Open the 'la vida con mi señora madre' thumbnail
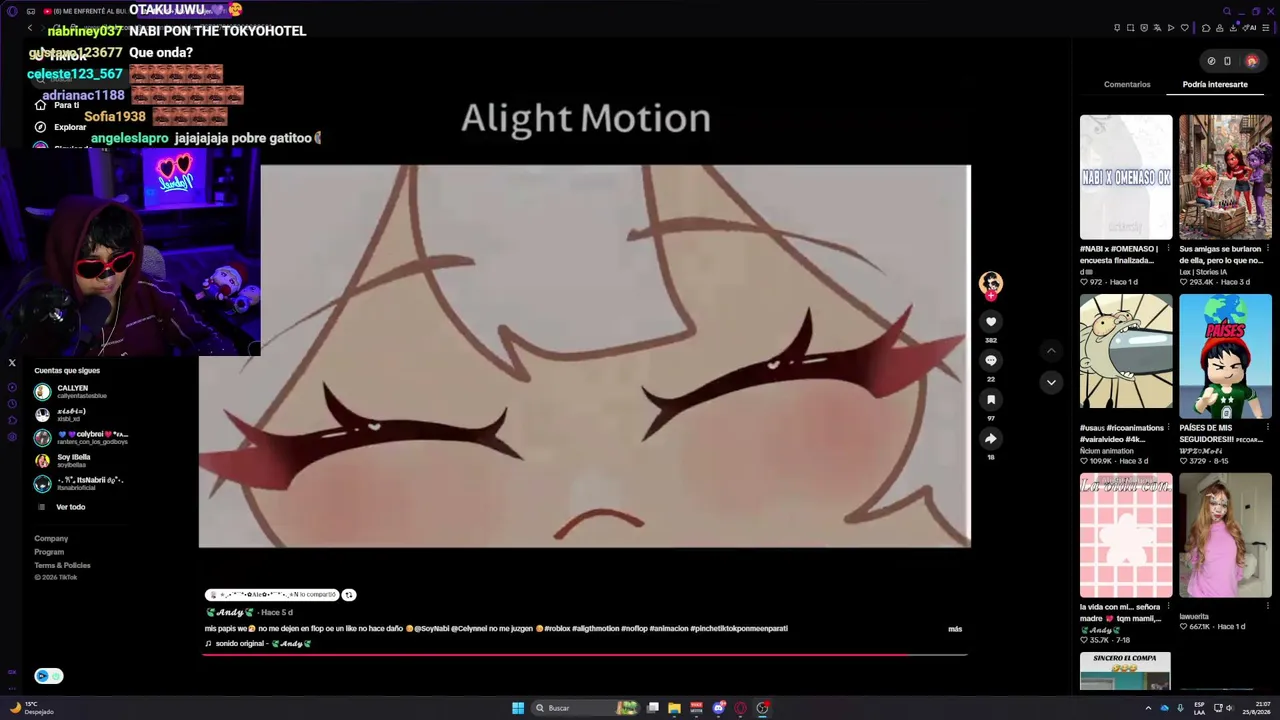 1126,536
